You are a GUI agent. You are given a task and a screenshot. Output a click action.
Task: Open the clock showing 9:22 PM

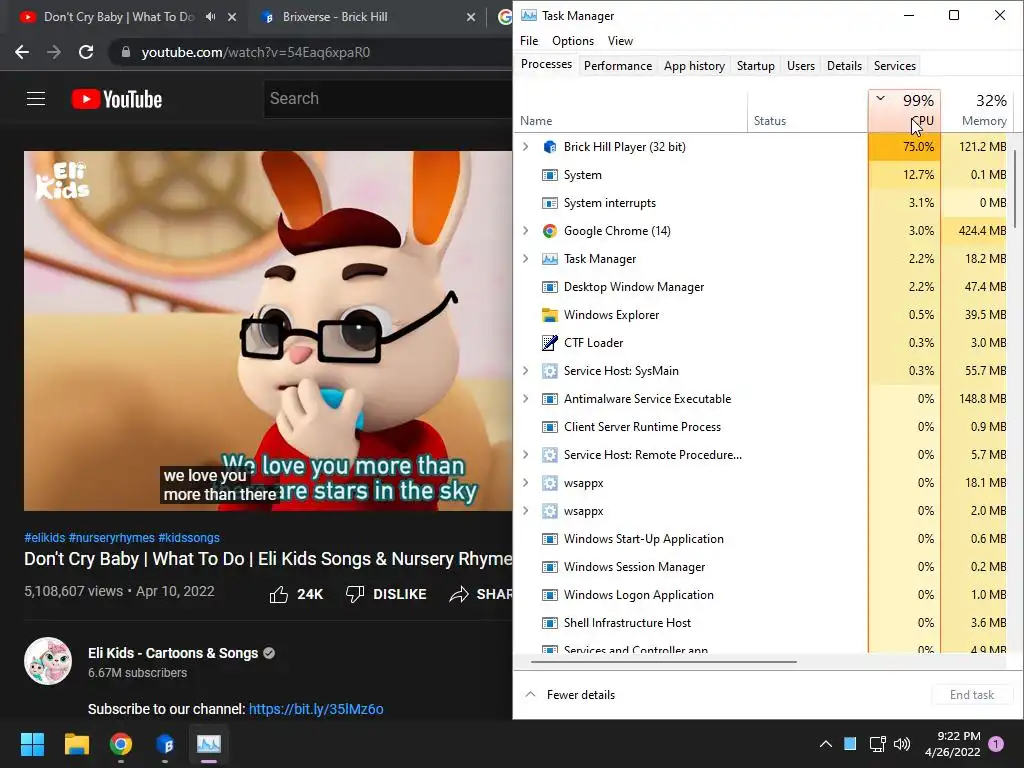click(x=953, y=744)
